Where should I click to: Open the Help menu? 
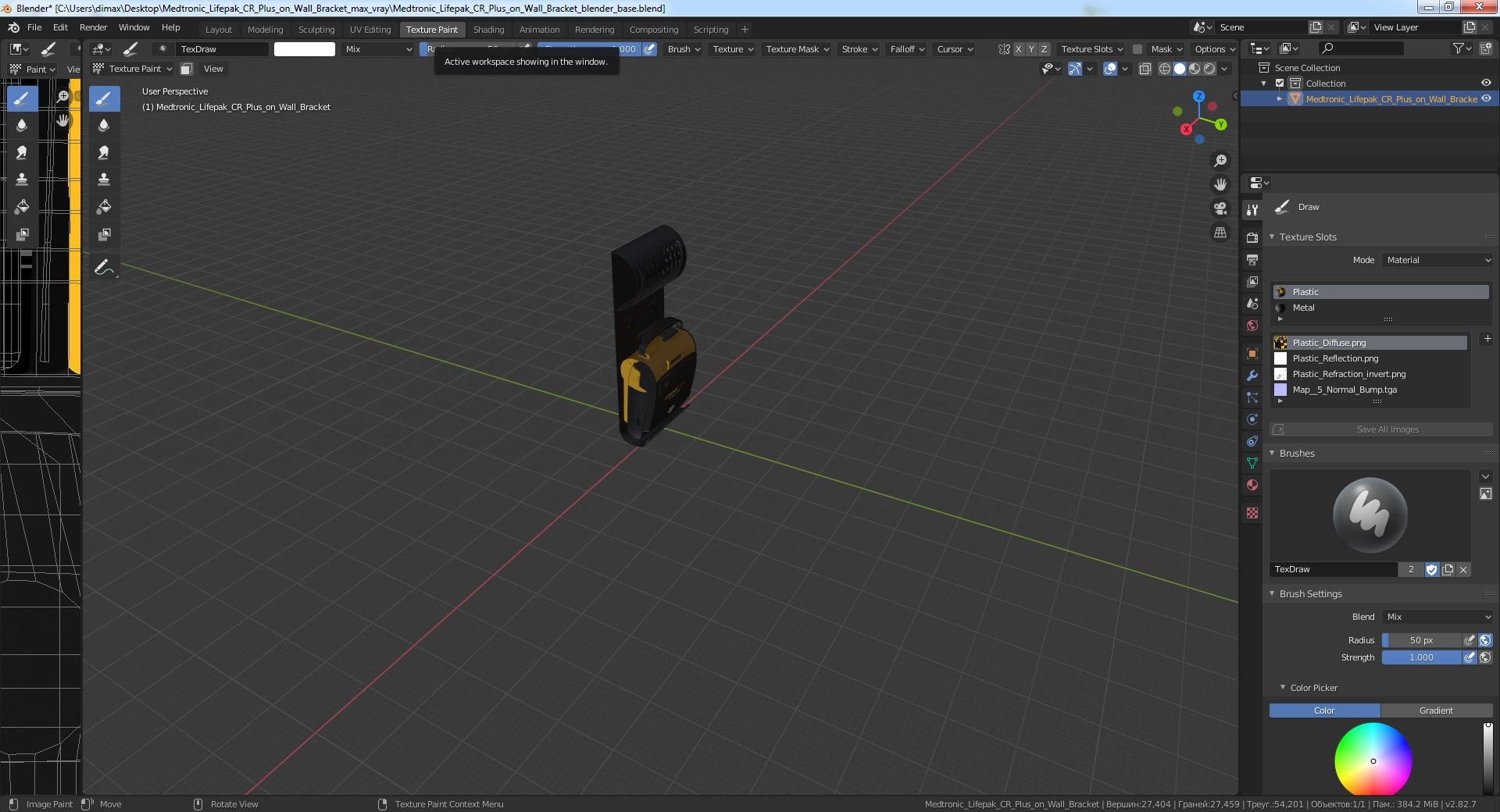[170, 27]
